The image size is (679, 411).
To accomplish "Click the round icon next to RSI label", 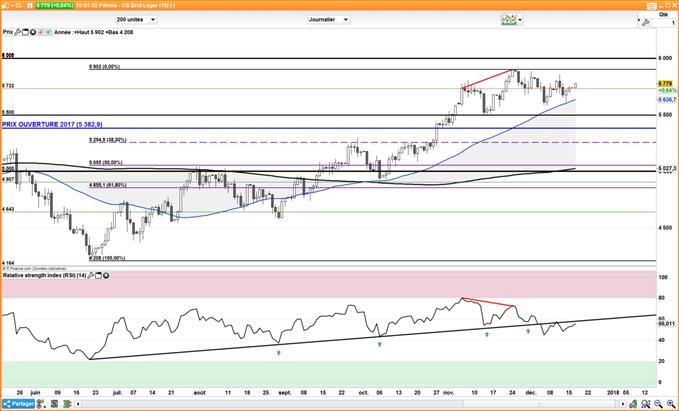I will [106, 275].
